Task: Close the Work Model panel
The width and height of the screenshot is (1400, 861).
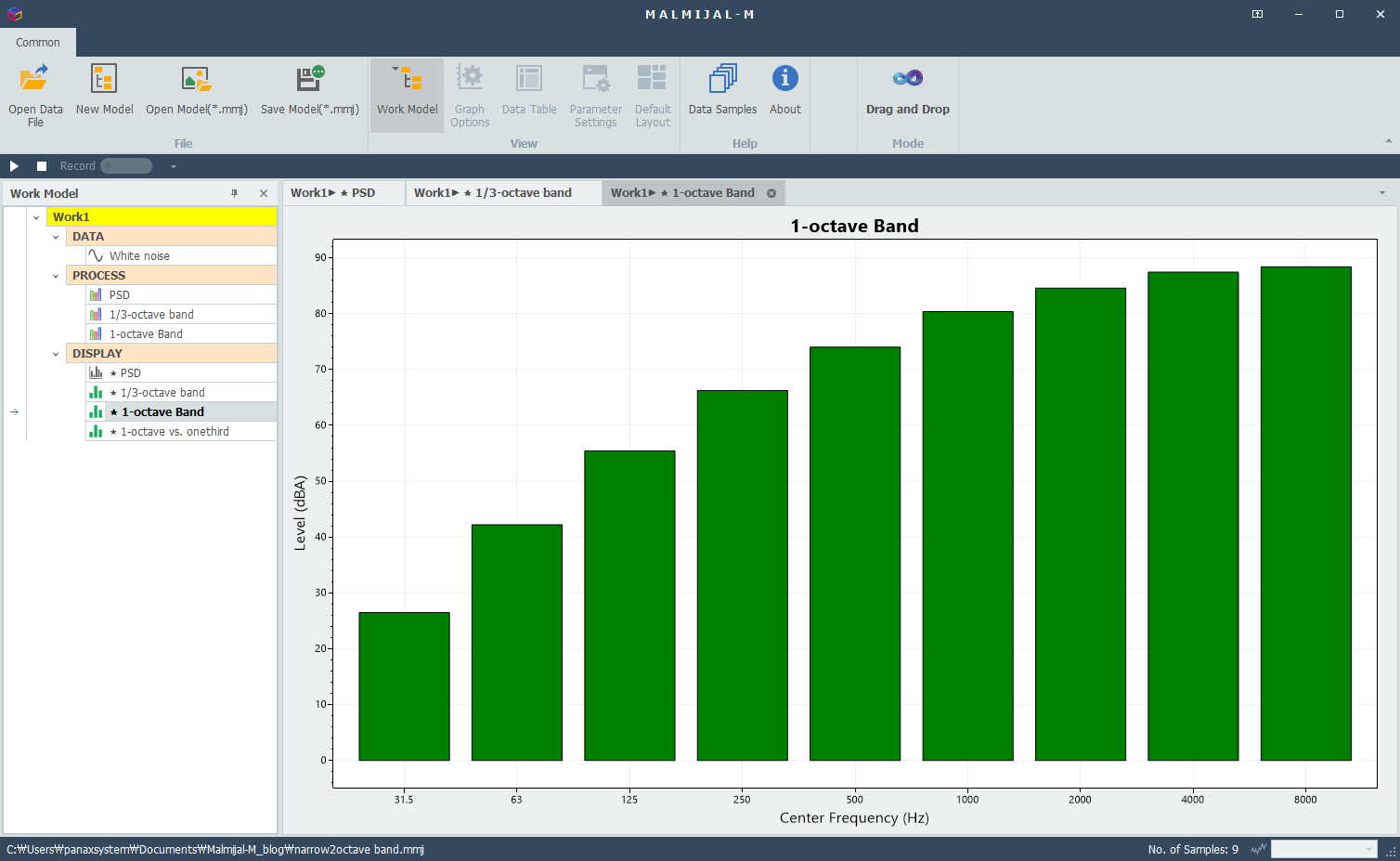Action: coord(264,193)
